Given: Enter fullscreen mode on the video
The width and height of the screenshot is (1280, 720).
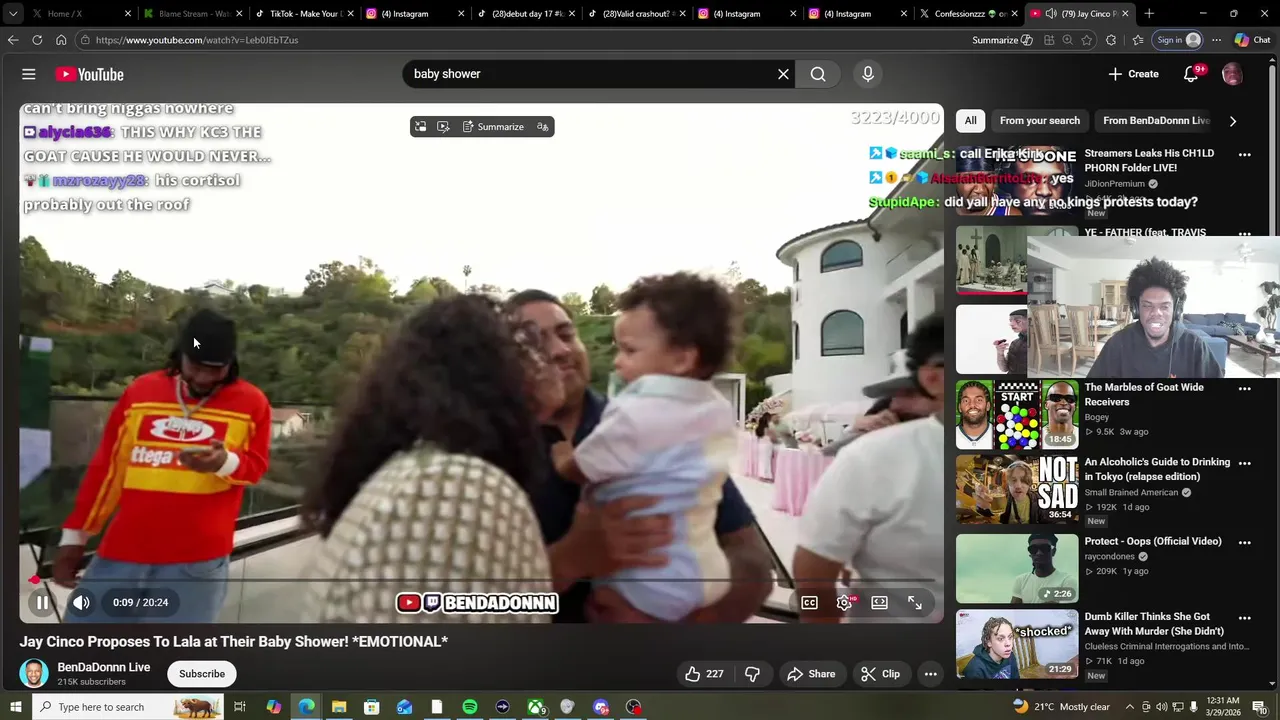Looking at the screenshot, I should [x=914, y=602].
